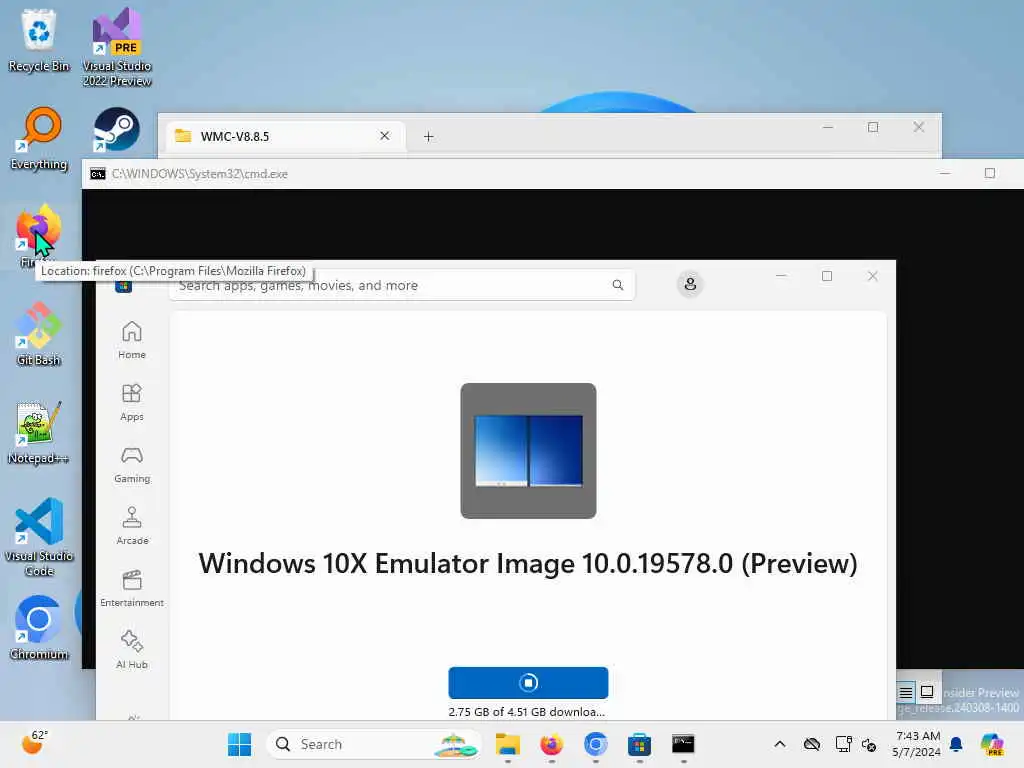1024x768 pixels.
Task: Open the Store user profile button
Action: (690, 284)
